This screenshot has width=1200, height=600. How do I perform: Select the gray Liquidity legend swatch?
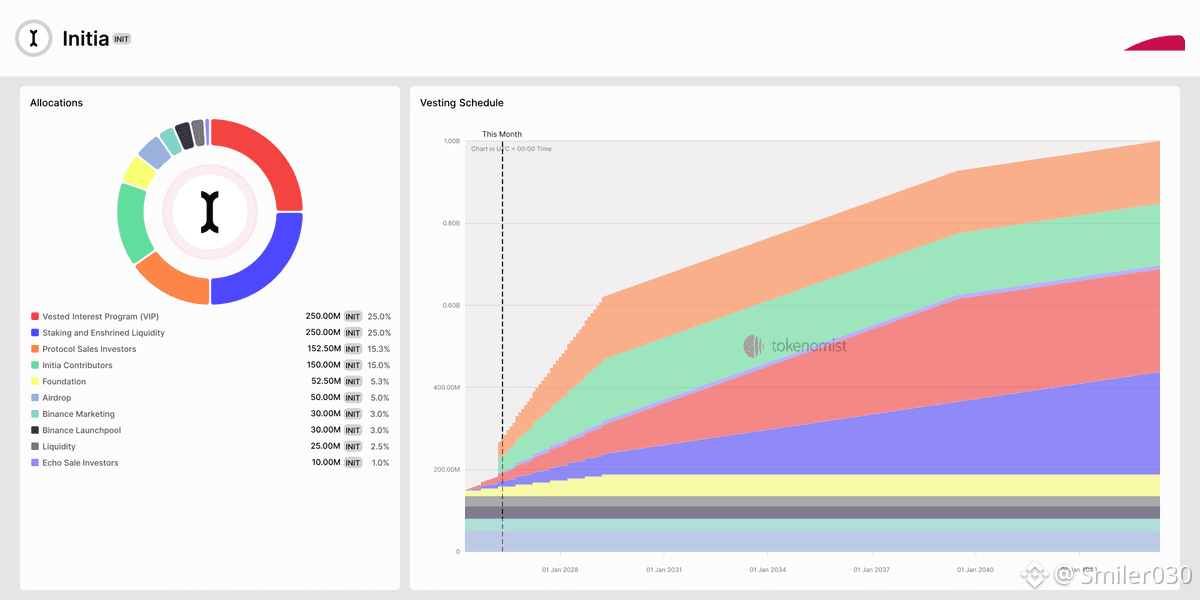pos(35,446)
